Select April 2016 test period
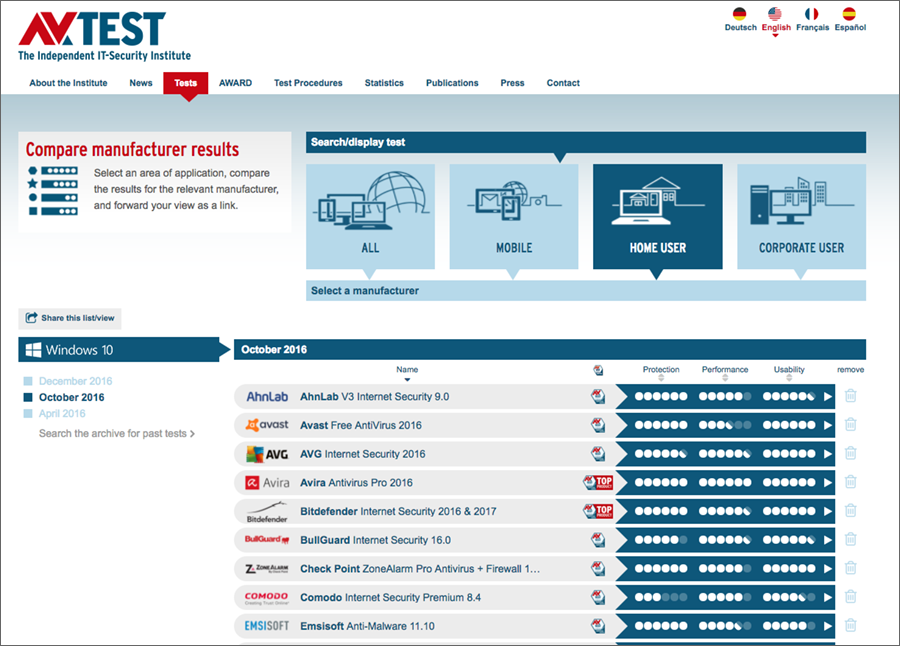This screenshot has height=646, width=900. [x=61, y=413]
